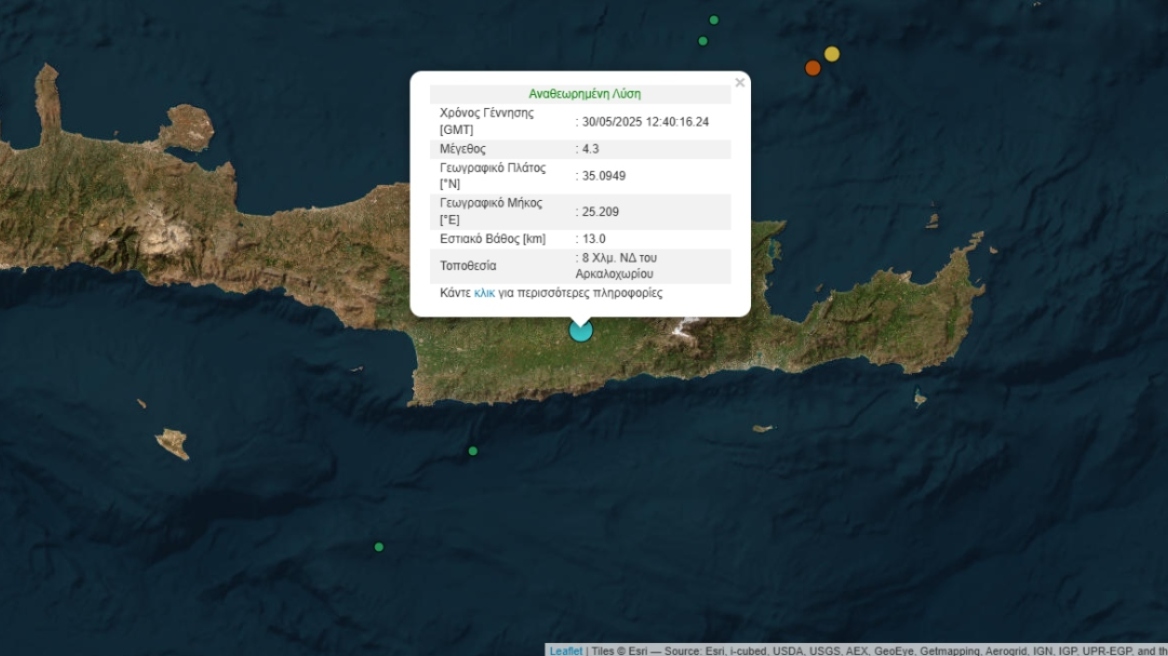Click the topmost green earthquake marker

714,20
